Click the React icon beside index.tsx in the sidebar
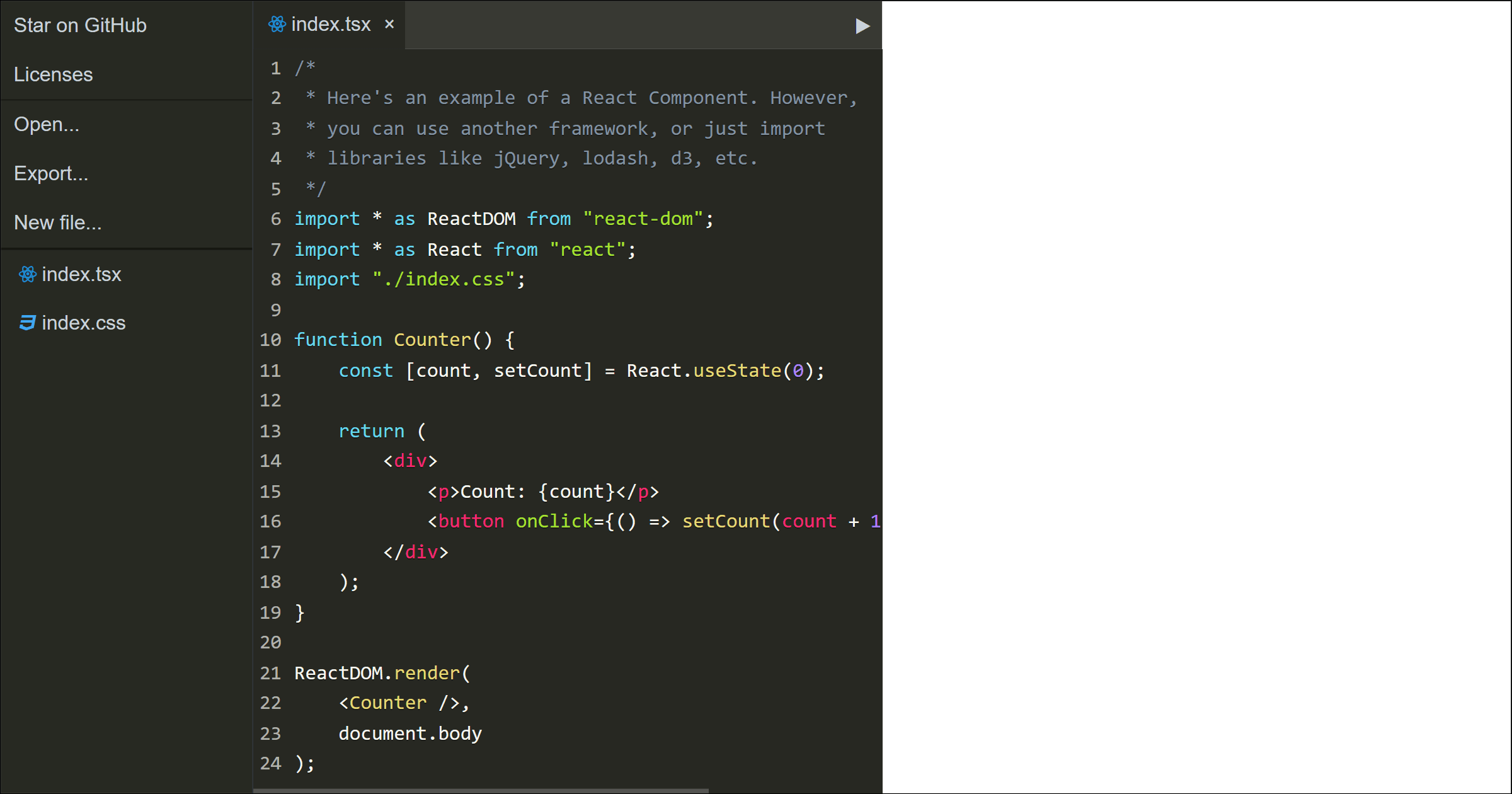The image size is (1512, 794). [x=27, y=274]
